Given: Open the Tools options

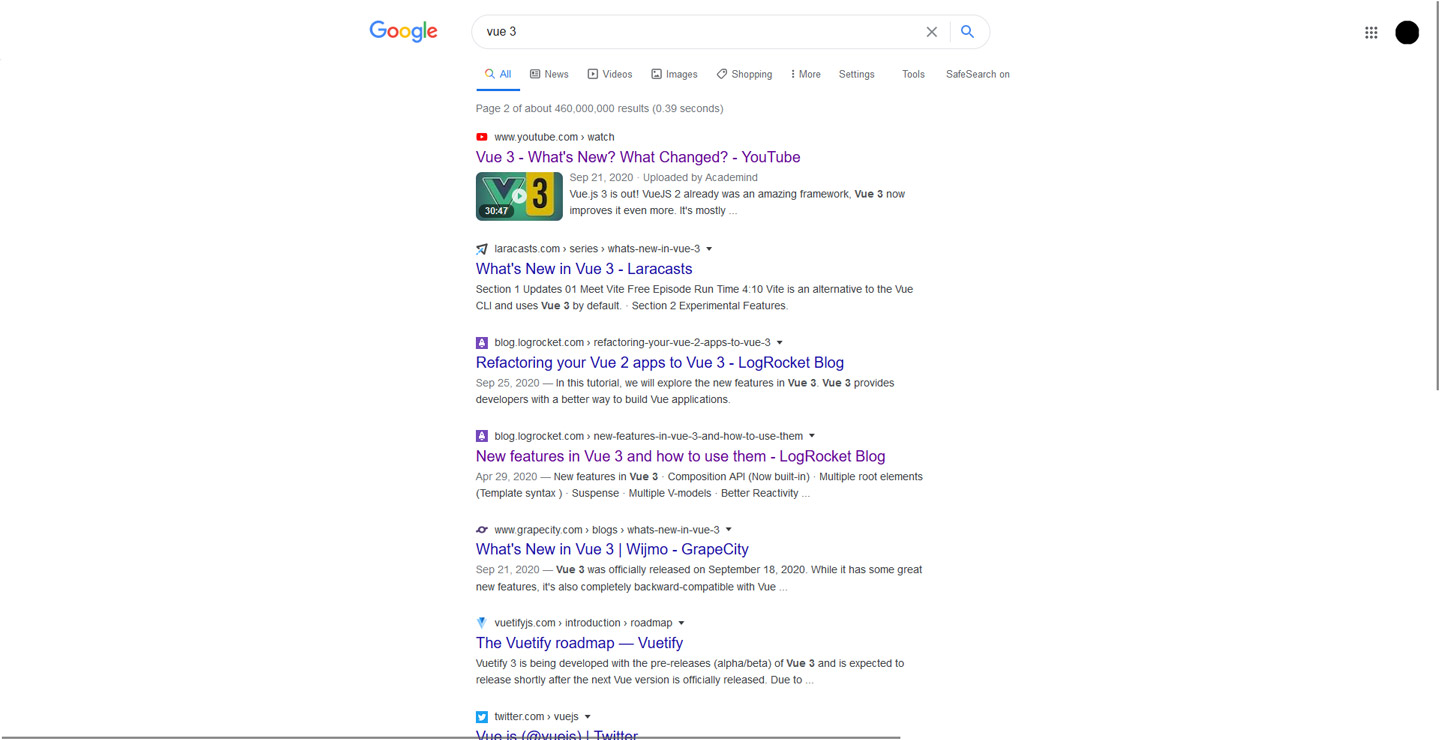Looking at the screenshot, I should click(913, 74).
